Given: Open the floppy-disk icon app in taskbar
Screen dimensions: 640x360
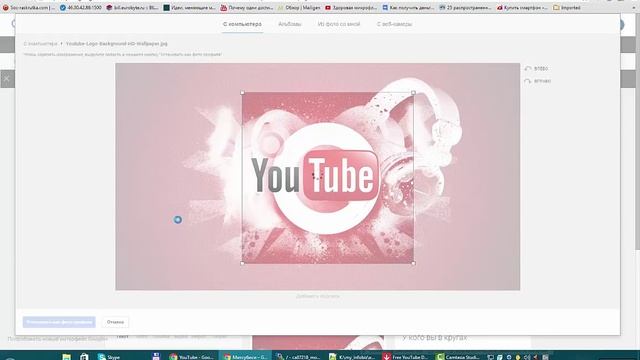Looking at the screenshot, I should pyautogui.click(x=156, y=356).
